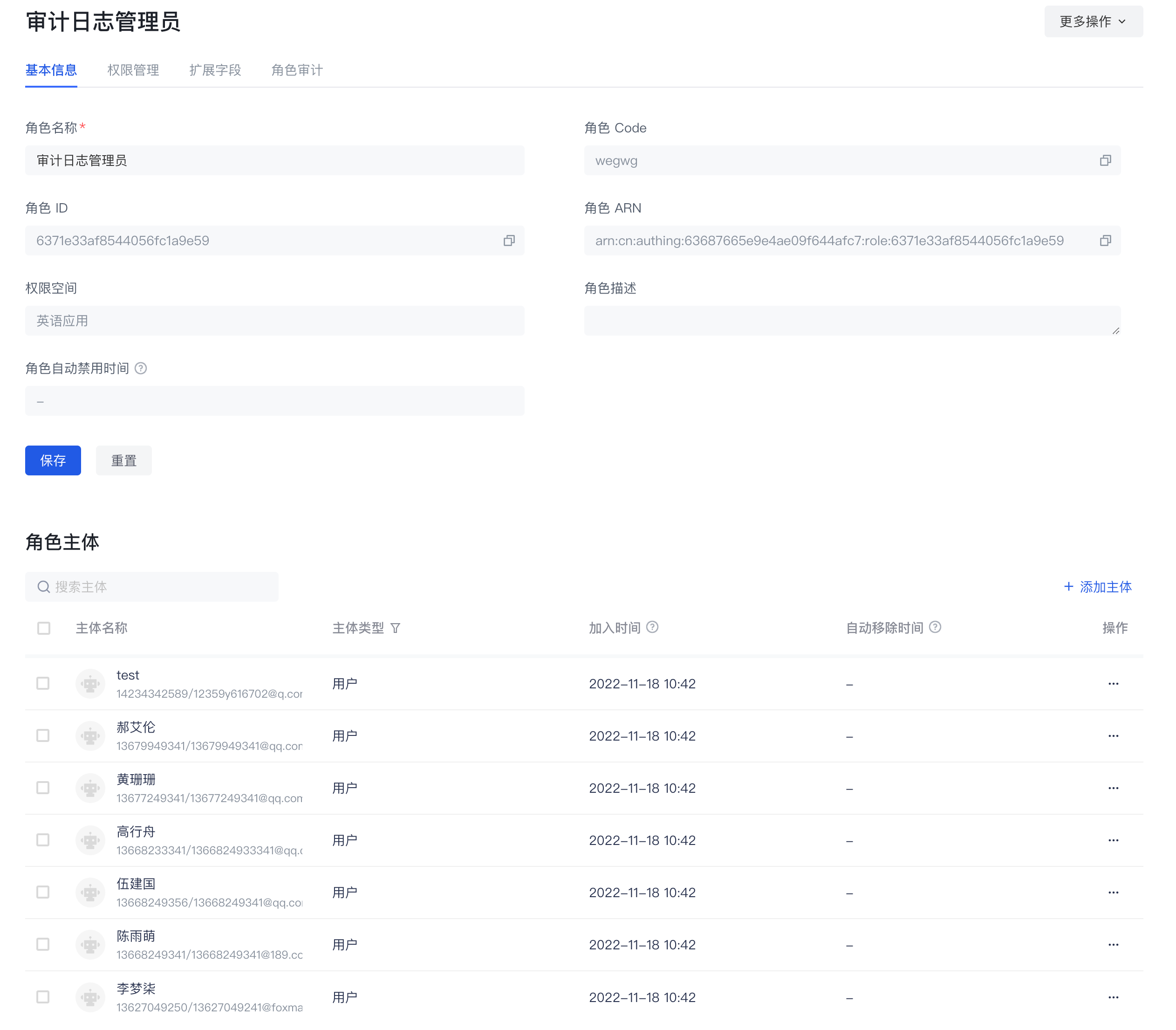Click help icon beside 角色自动禁用时间
Viewport: 1176px width, 1030px height.
141,368
